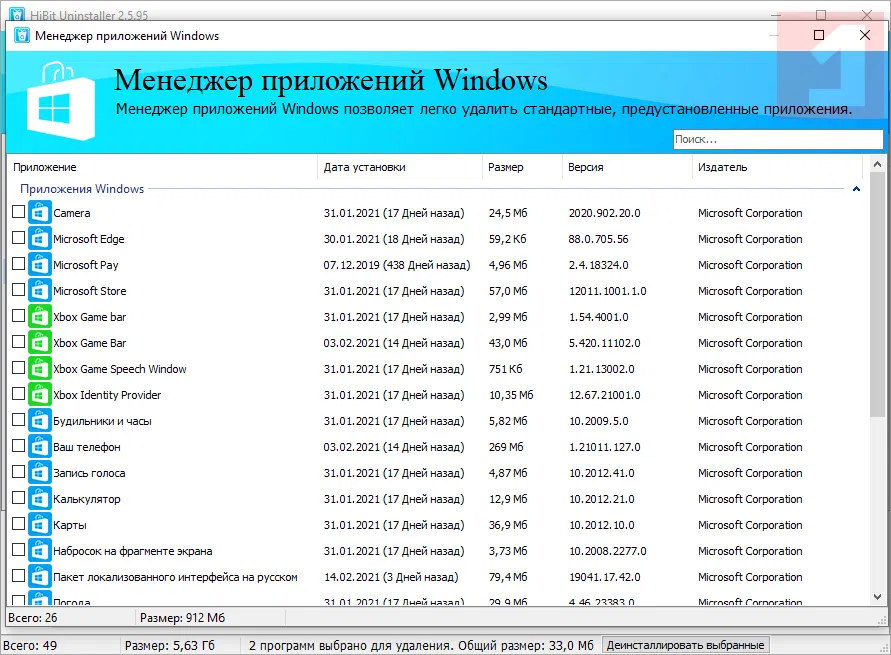This screenshot has height=655, width=891.
Task: Click the Размер: 912 Мб status entry
Action: (x=182, y=618)
